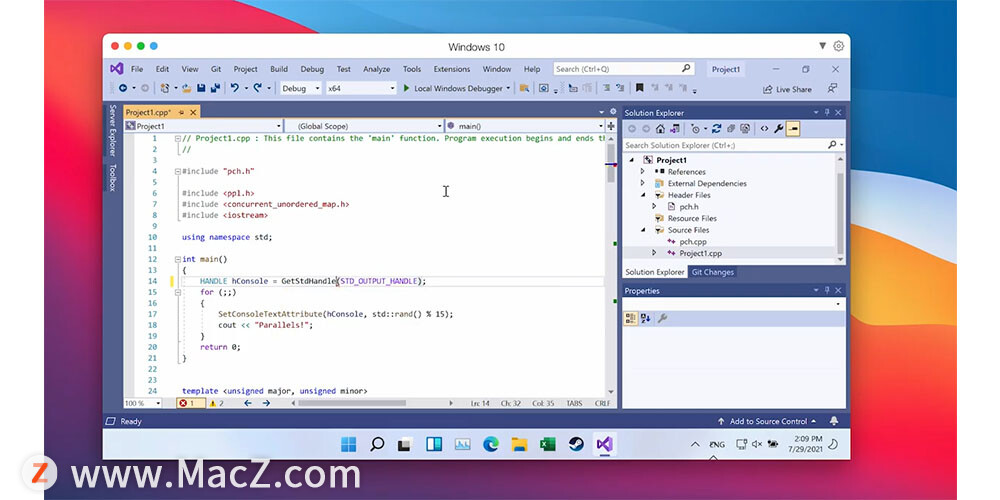
Task: Refresh Solution Explorer with the sync icon
Action: coord(716,129)
